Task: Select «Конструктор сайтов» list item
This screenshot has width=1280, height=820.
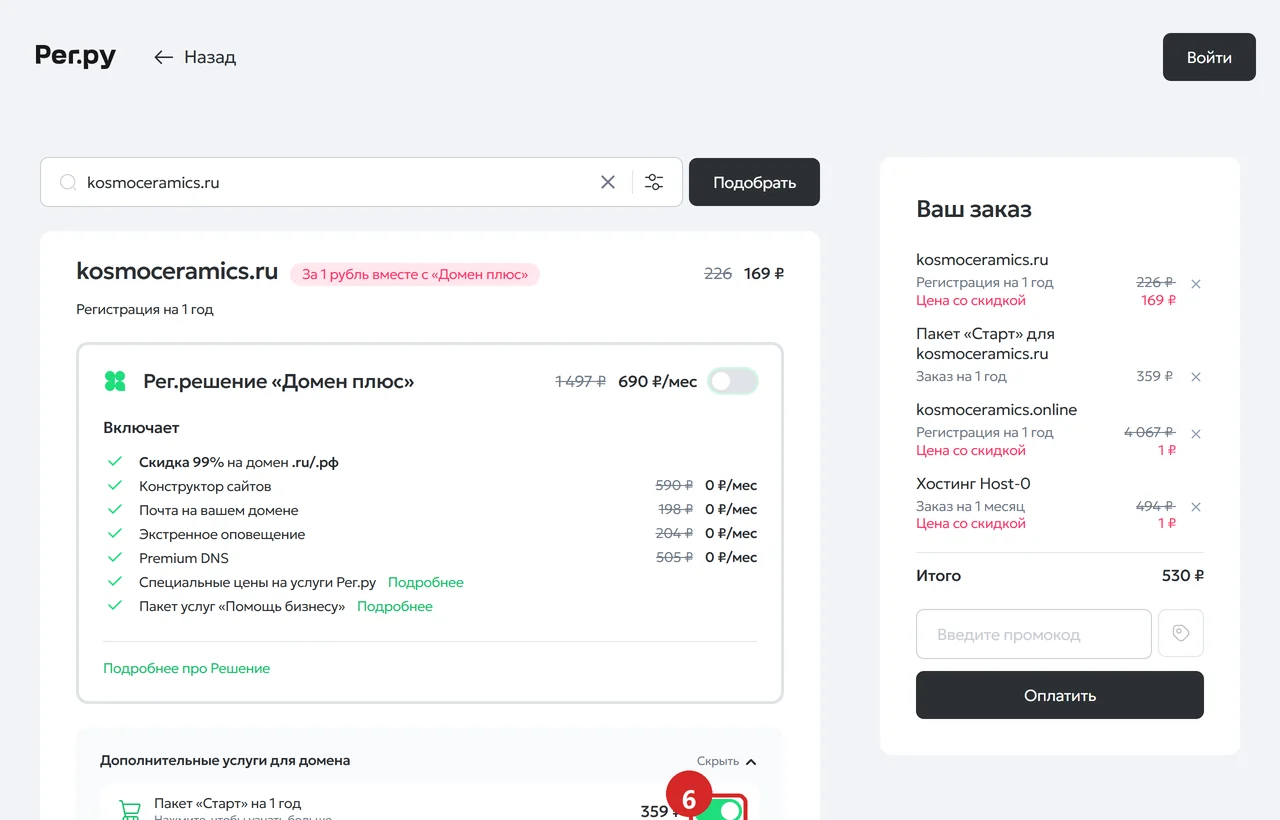Action: 205,486
